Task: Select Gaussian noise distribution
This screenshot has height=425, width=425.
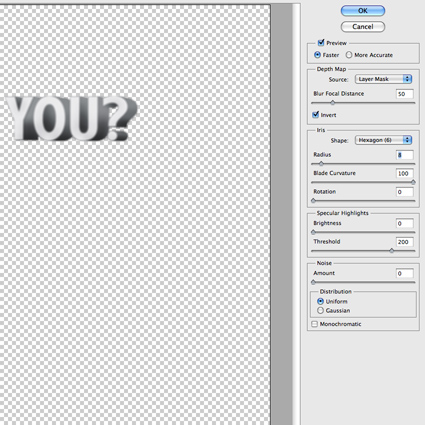Action: (x=320, y=310)
